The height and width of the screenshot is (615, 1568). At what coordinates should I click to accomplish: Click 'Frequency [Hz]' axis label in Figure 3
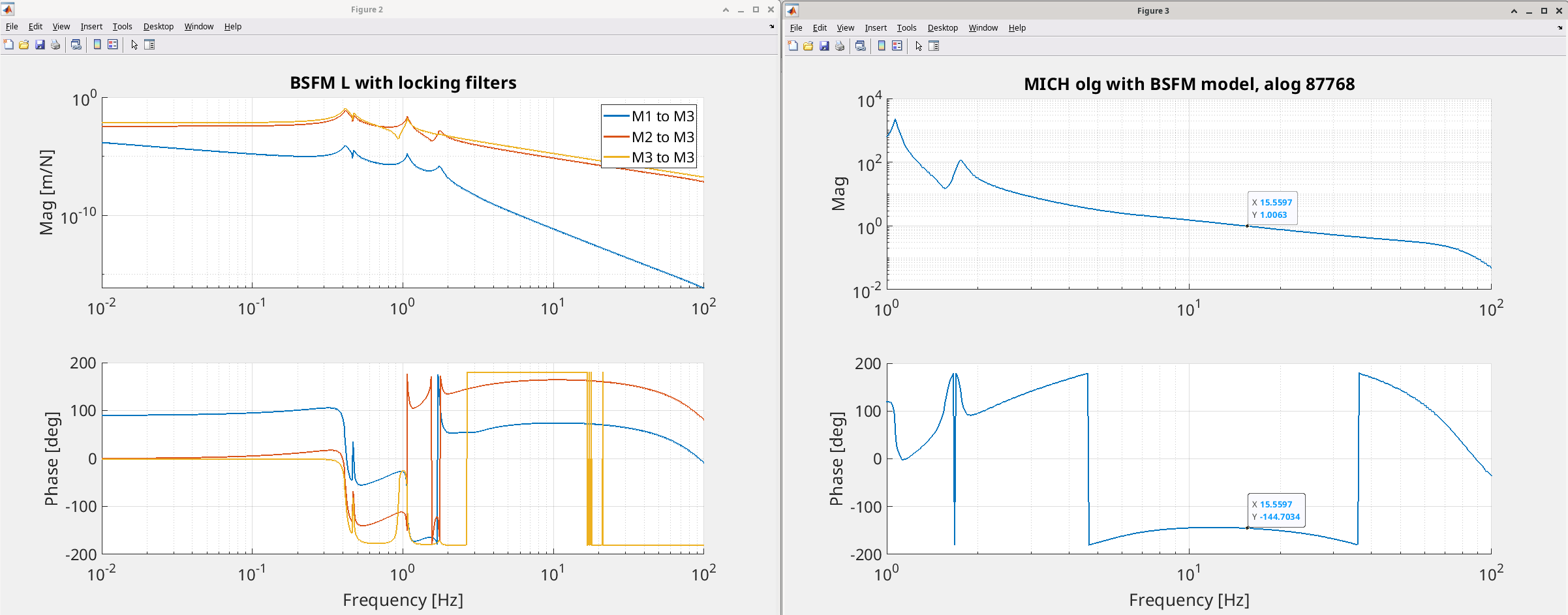pos(1190,600)
